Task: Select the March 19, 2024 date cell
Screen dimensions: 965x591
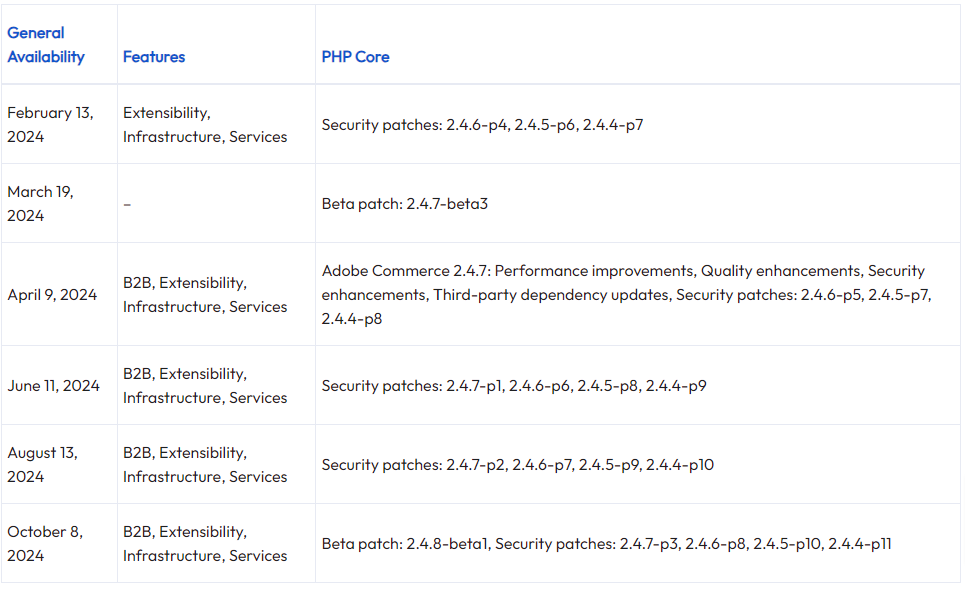Action: point(40,203)
